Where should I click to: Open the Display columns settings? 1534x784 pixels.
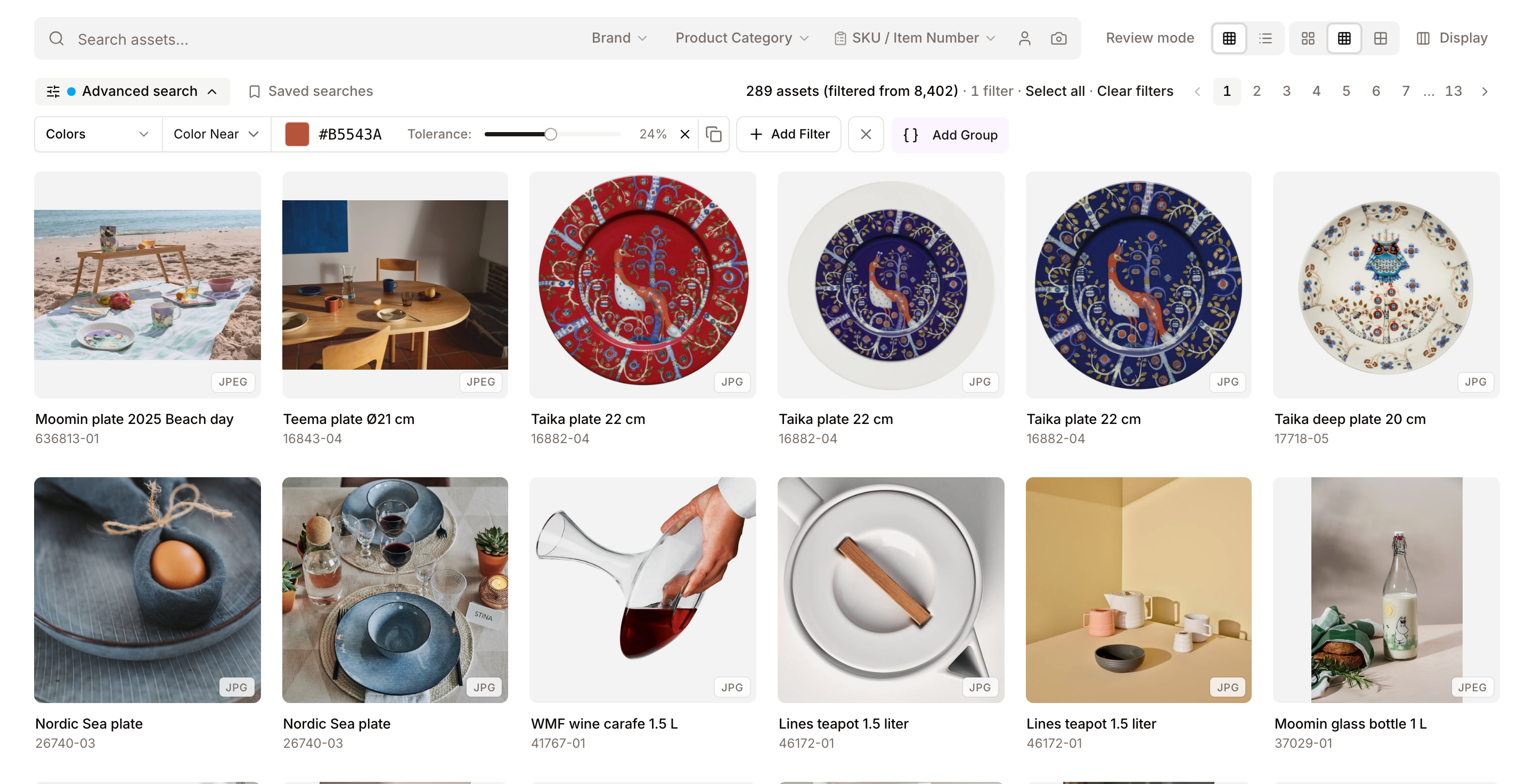(1452, 38)
